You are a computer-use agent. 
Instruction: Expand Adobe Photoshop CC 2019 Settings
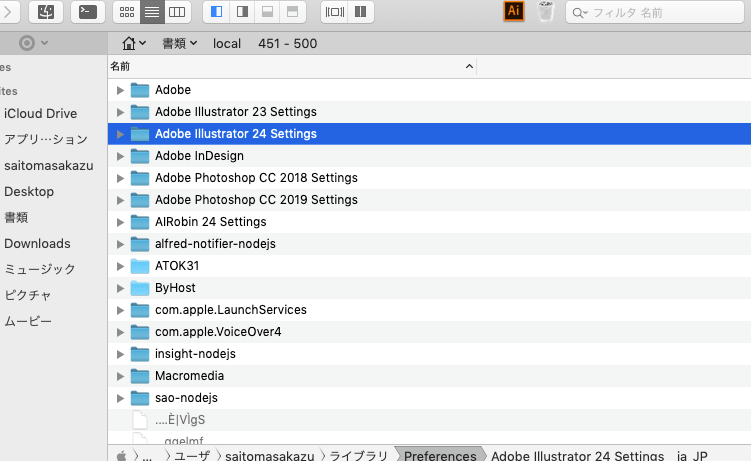coord(120,200)
